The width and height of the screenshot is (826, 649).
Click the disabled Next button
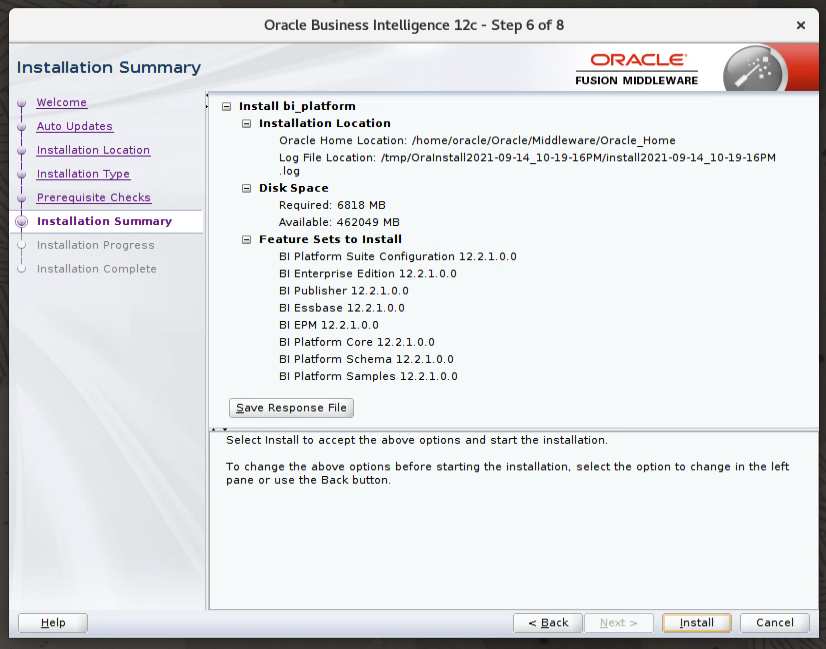point(618,623)
